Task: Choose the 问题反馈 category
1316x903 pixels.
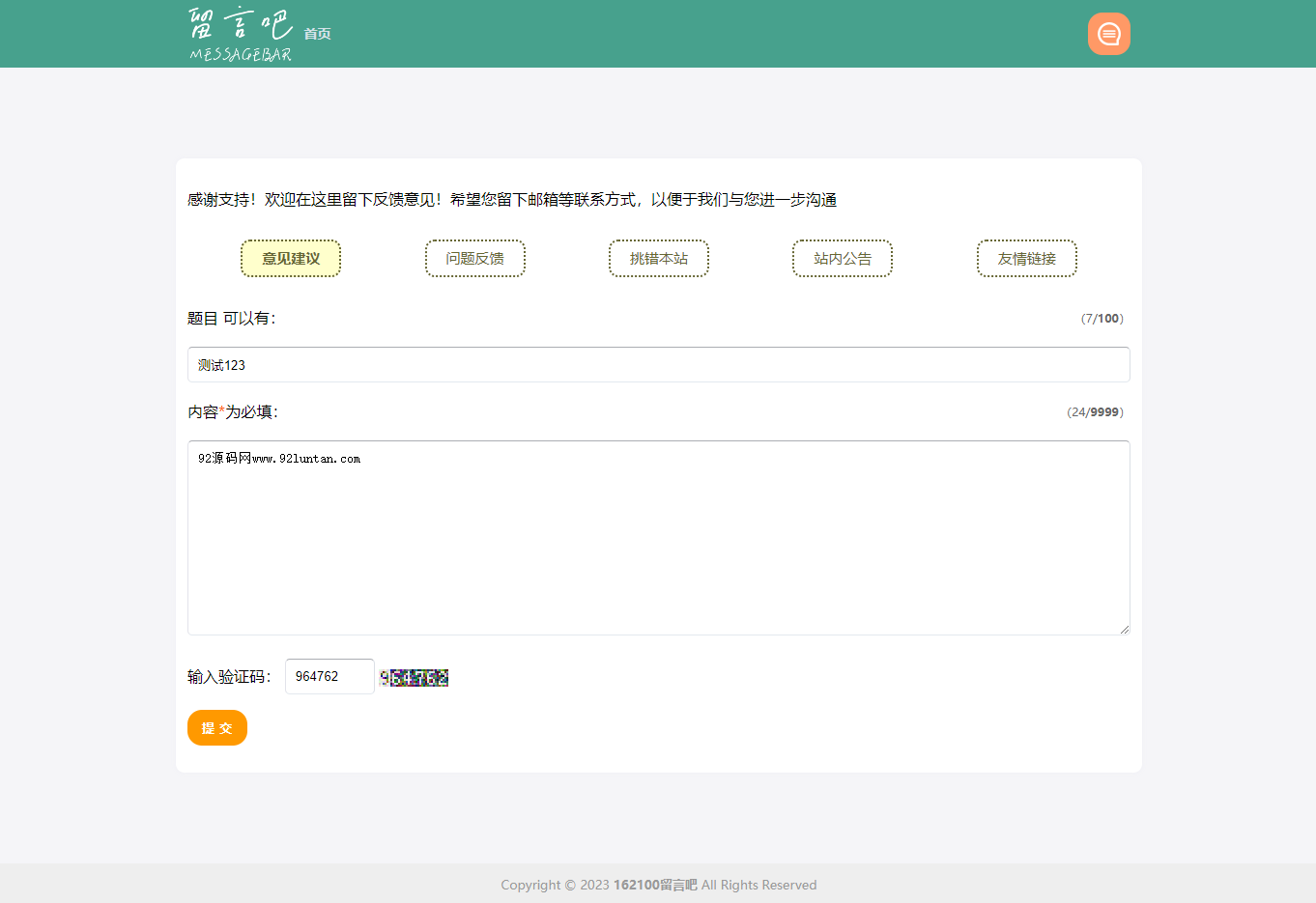Action: (474, 259)
